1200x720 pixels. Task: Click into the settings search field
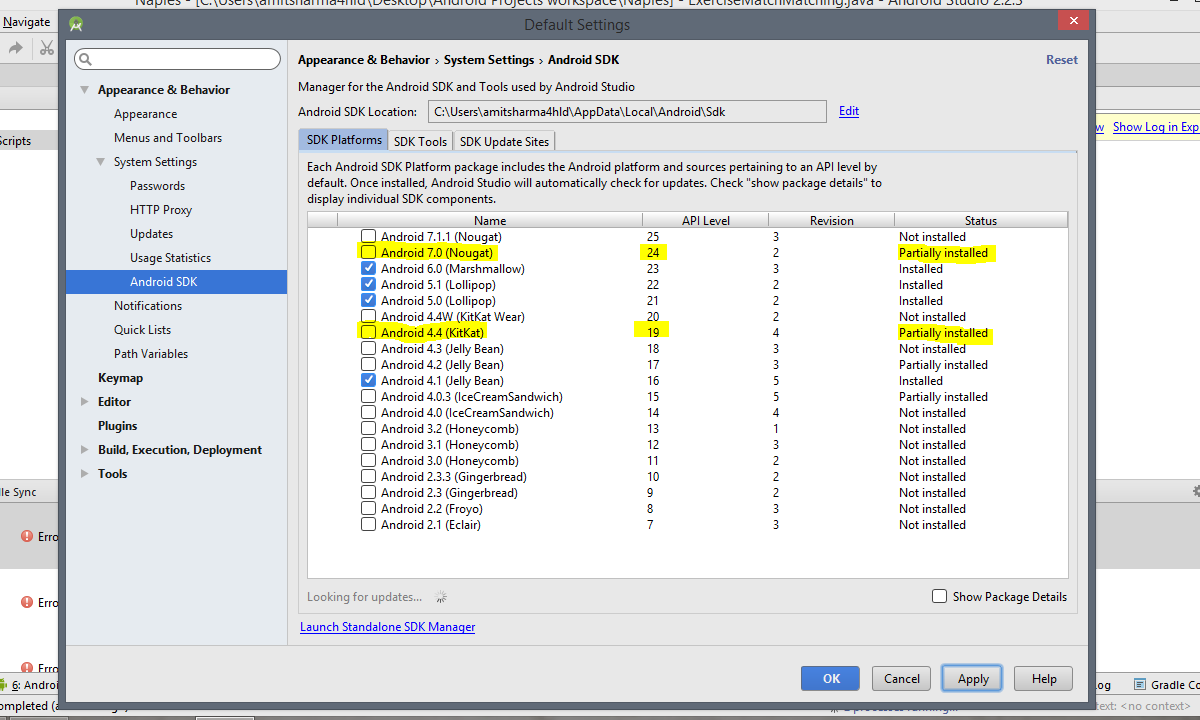click(177, 60)
